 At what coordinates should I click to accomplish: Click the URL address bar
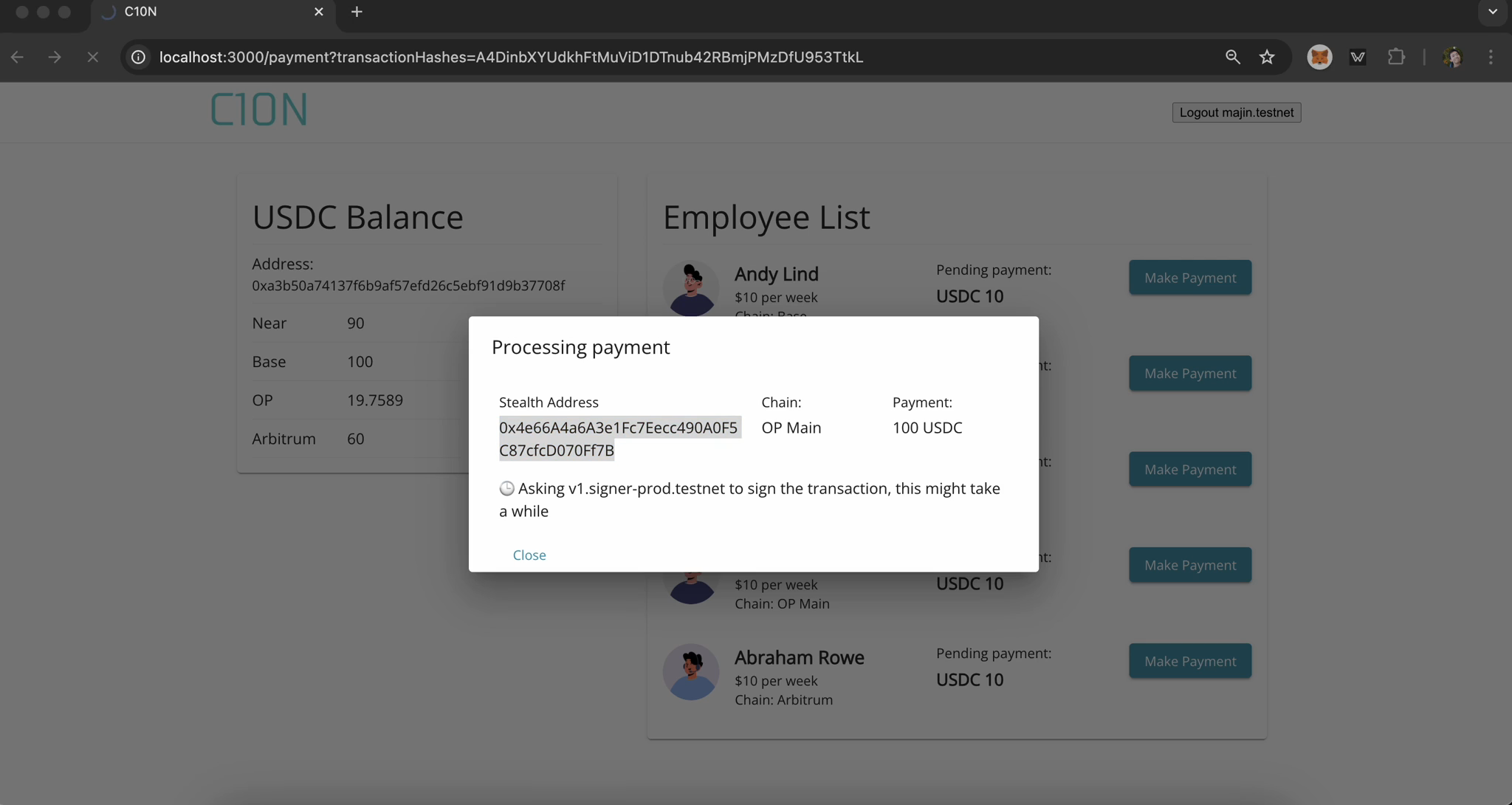511,57
